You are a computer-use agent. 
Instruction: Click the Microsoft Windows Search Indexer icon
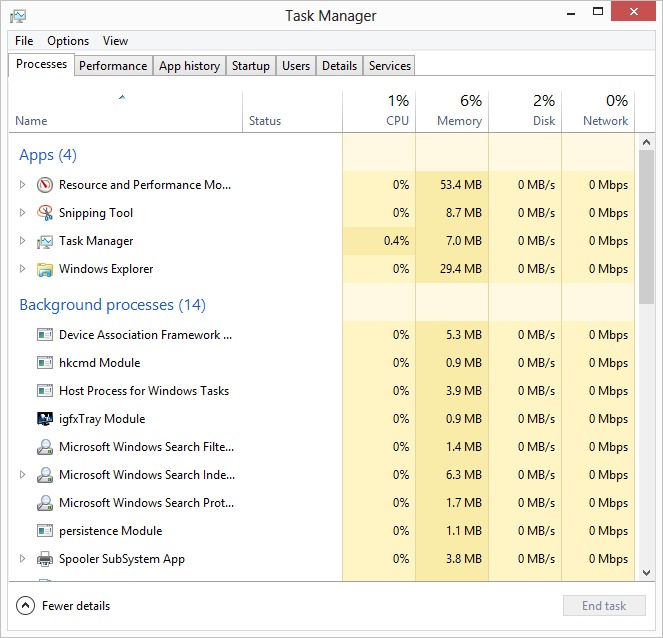pyautogui.click(x=44, y=475)
